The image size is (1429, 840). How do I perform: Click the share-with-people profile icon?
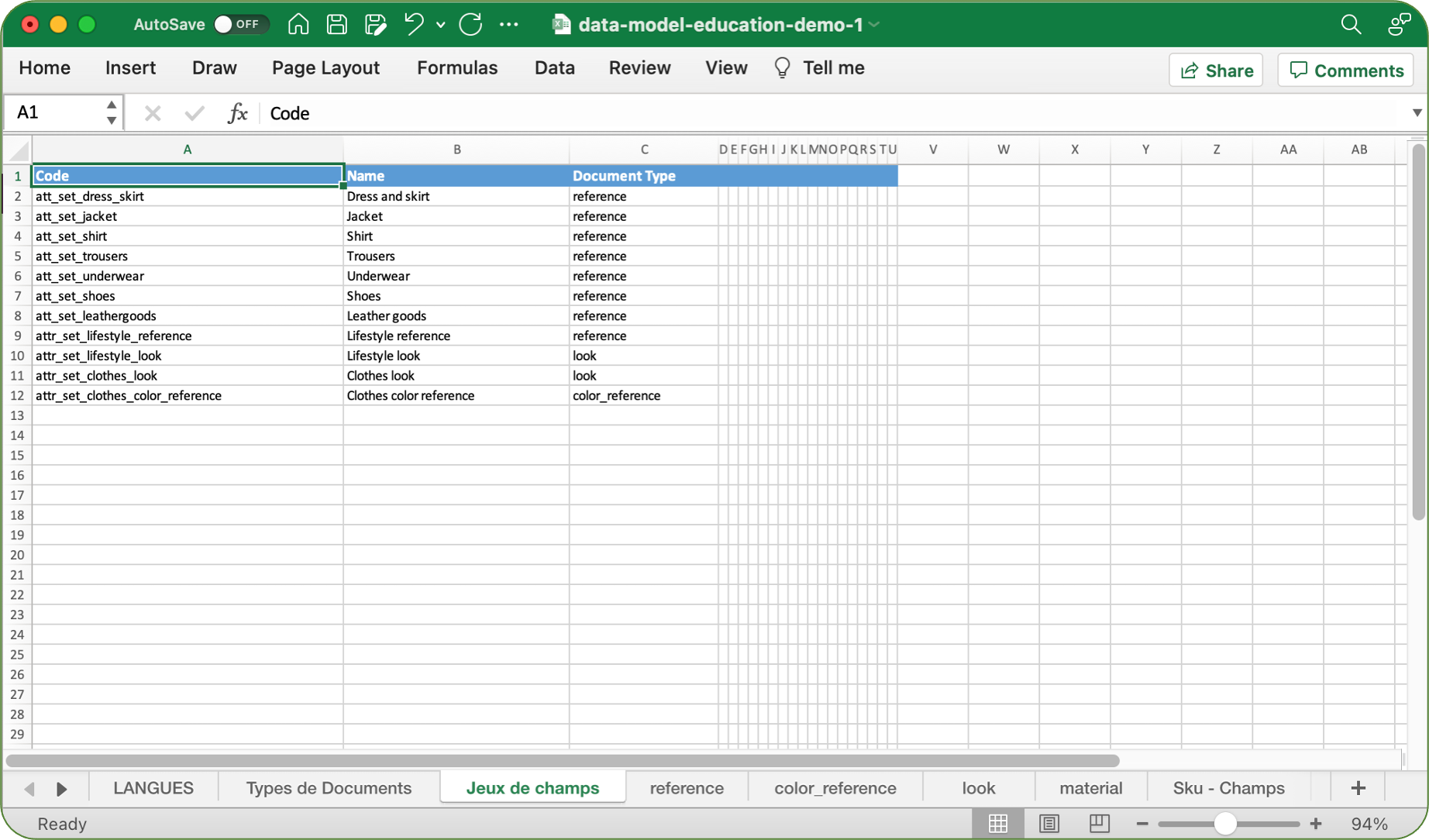pyautogui.click(x=1399, y=25)
